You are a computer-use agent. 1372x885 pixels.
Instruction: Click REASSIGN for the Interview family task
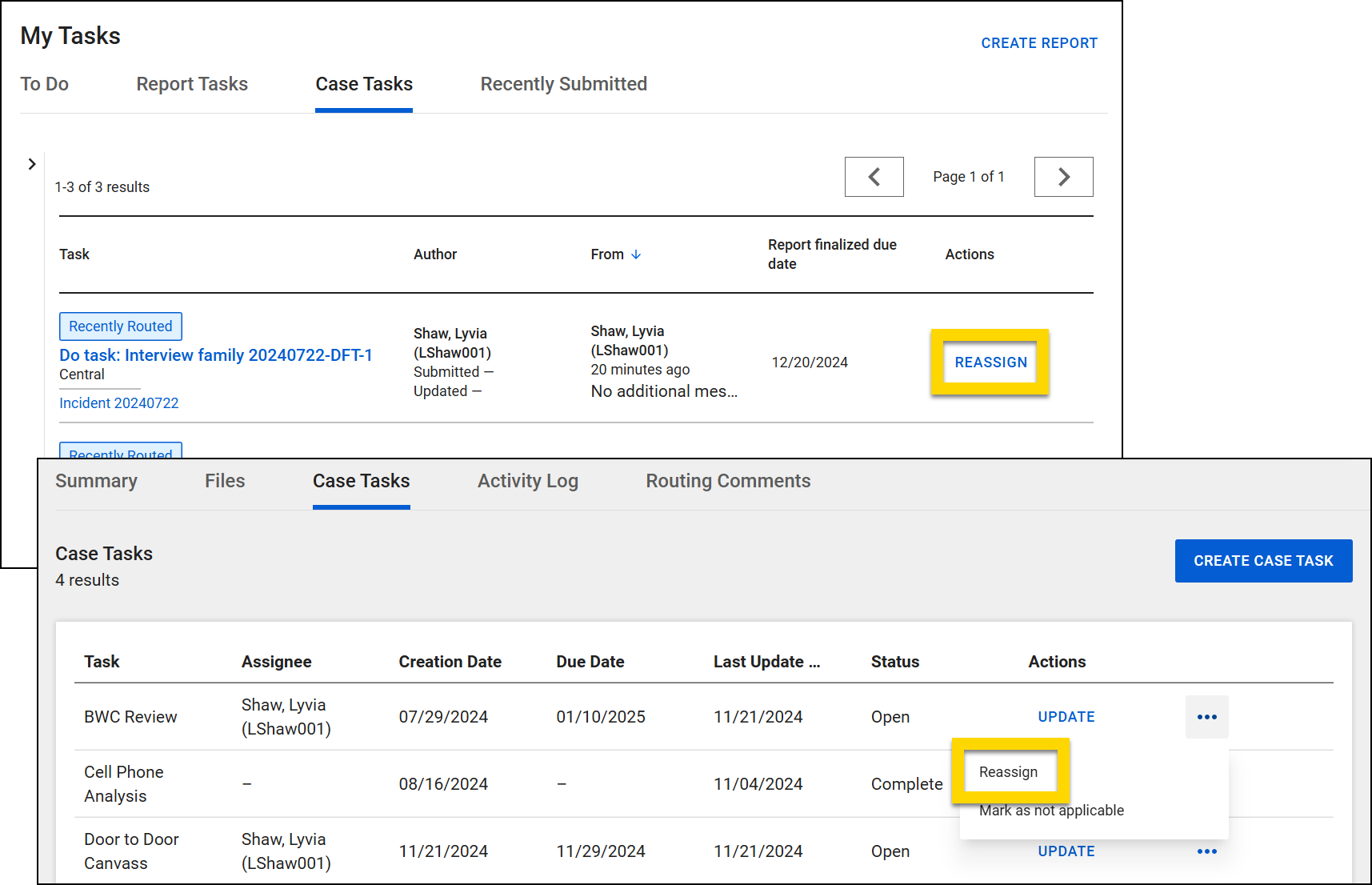pyautogui.click(x=990, y=362)
